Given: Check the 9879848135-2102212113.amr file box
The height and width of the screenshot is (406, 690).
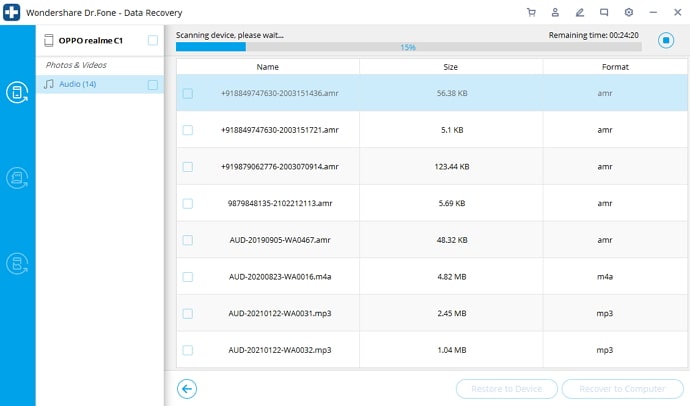Looking at the screenshot, I should point(188,203).
